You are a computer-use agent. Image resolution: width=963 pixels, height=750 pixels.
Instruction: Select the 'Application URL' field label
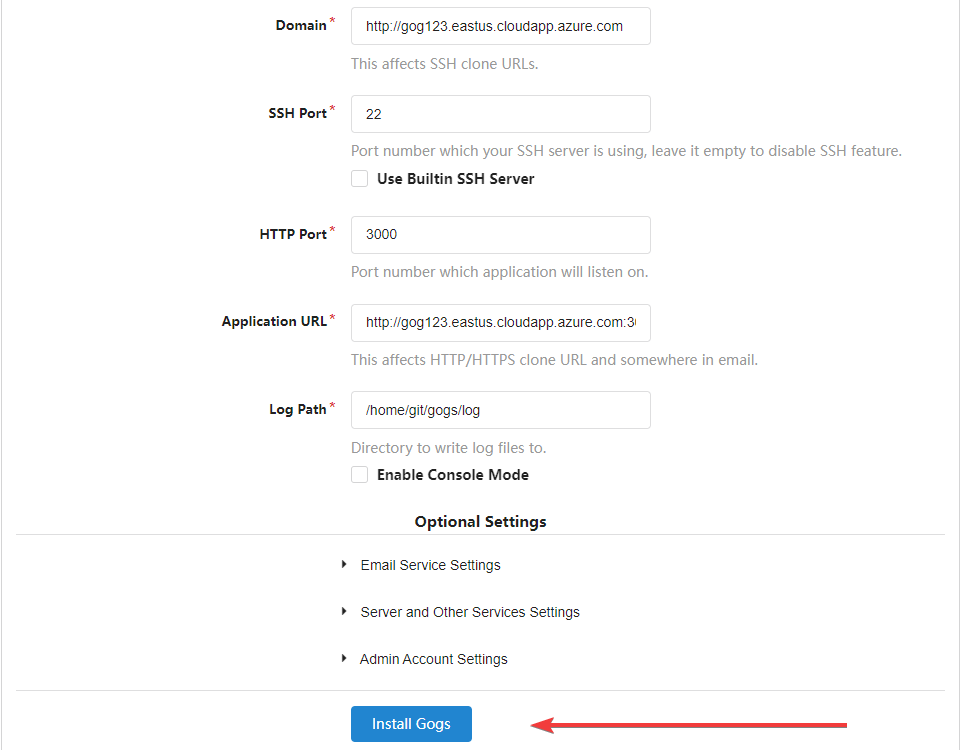click(x=274, y=321)
